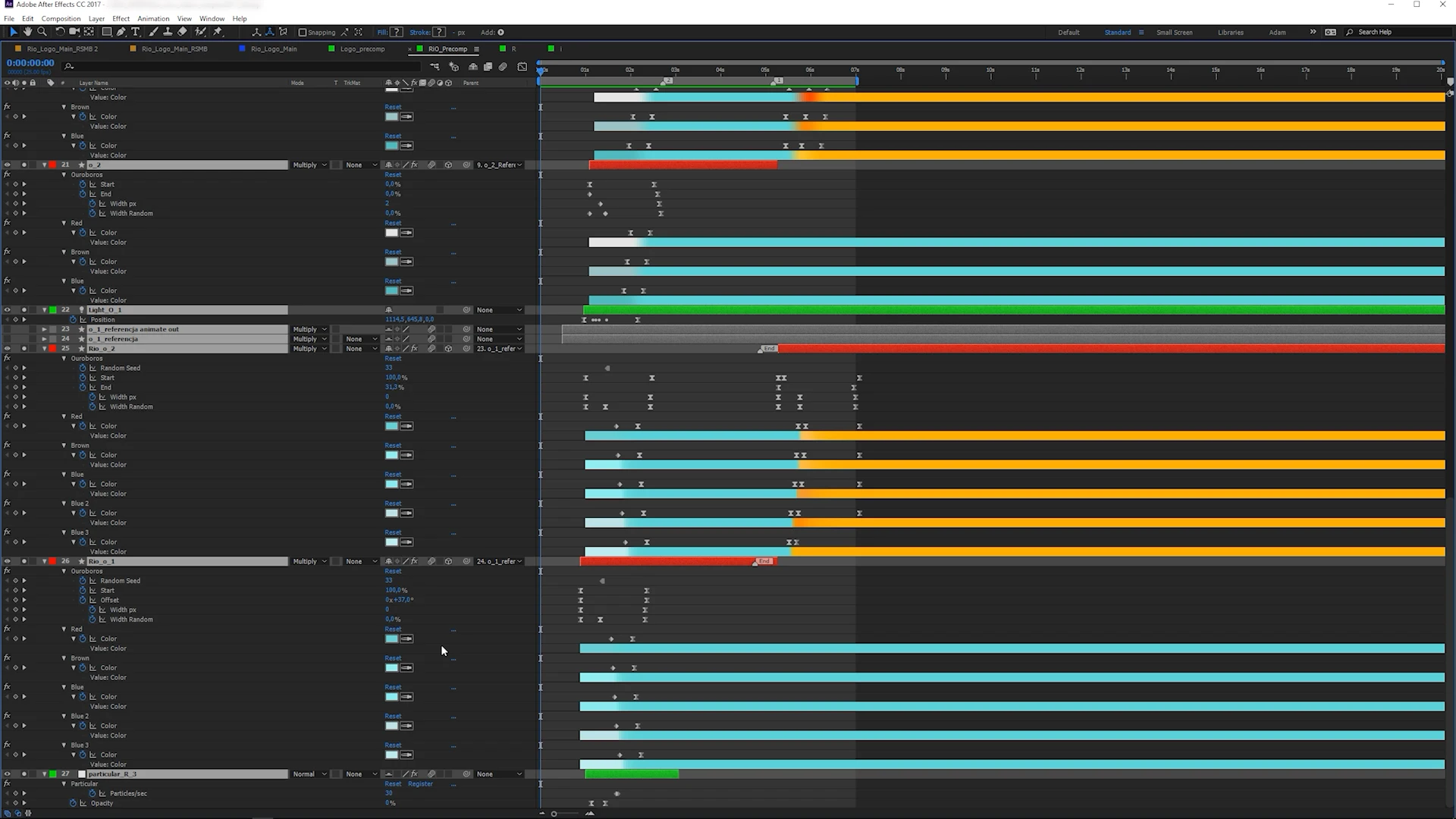
Task: Click the current timecode display
Action: 30,63
